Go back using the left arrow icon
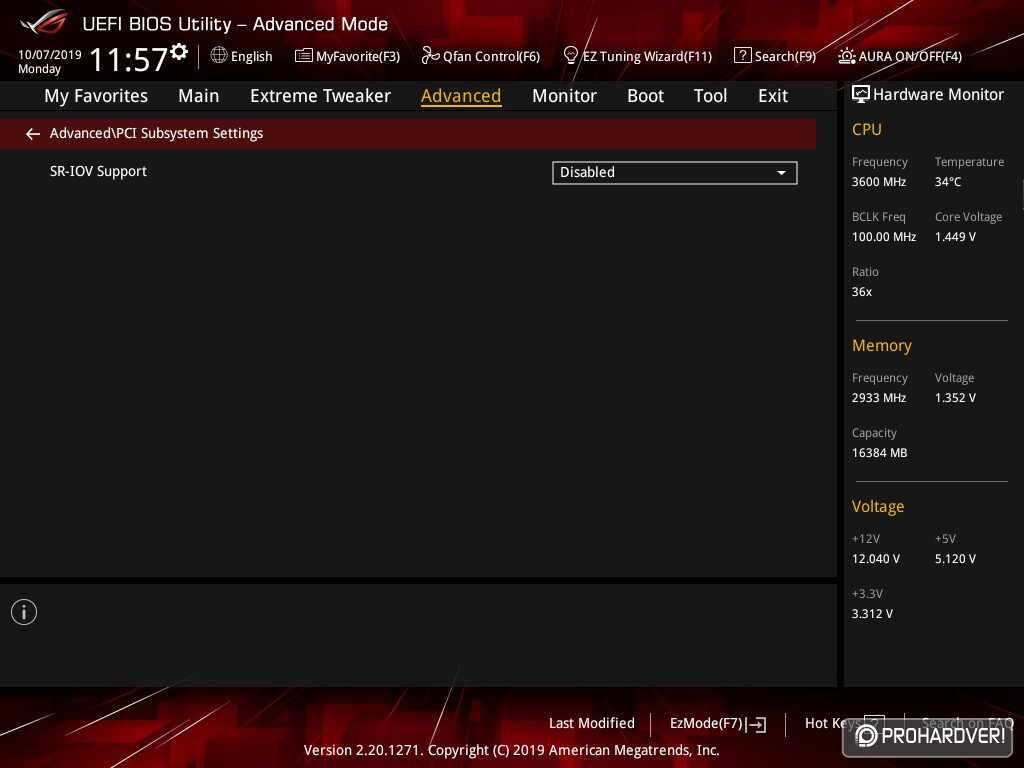The image size is (1024, 768). [x=33, y=134]
